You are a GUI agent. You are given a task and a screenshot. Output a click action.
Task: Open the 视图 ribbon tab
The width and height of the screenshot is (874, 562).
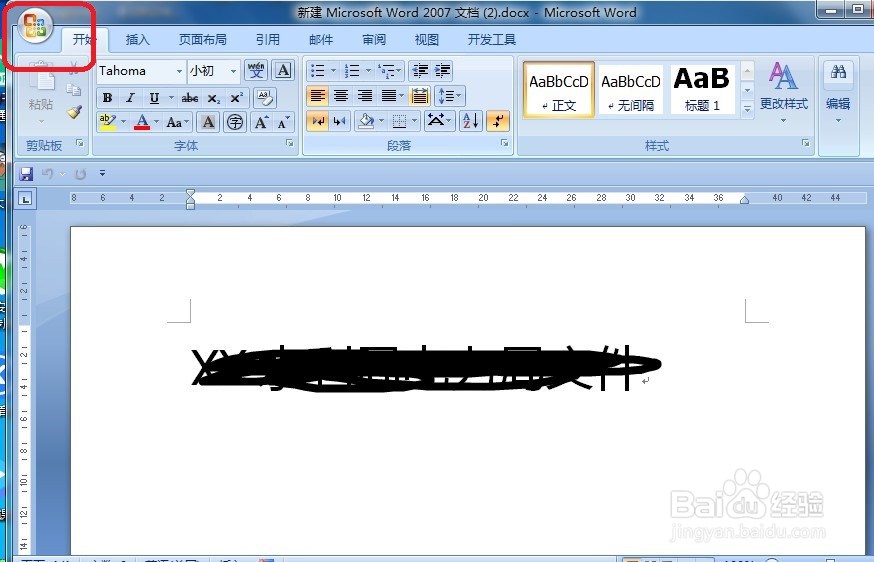[426, 40]
